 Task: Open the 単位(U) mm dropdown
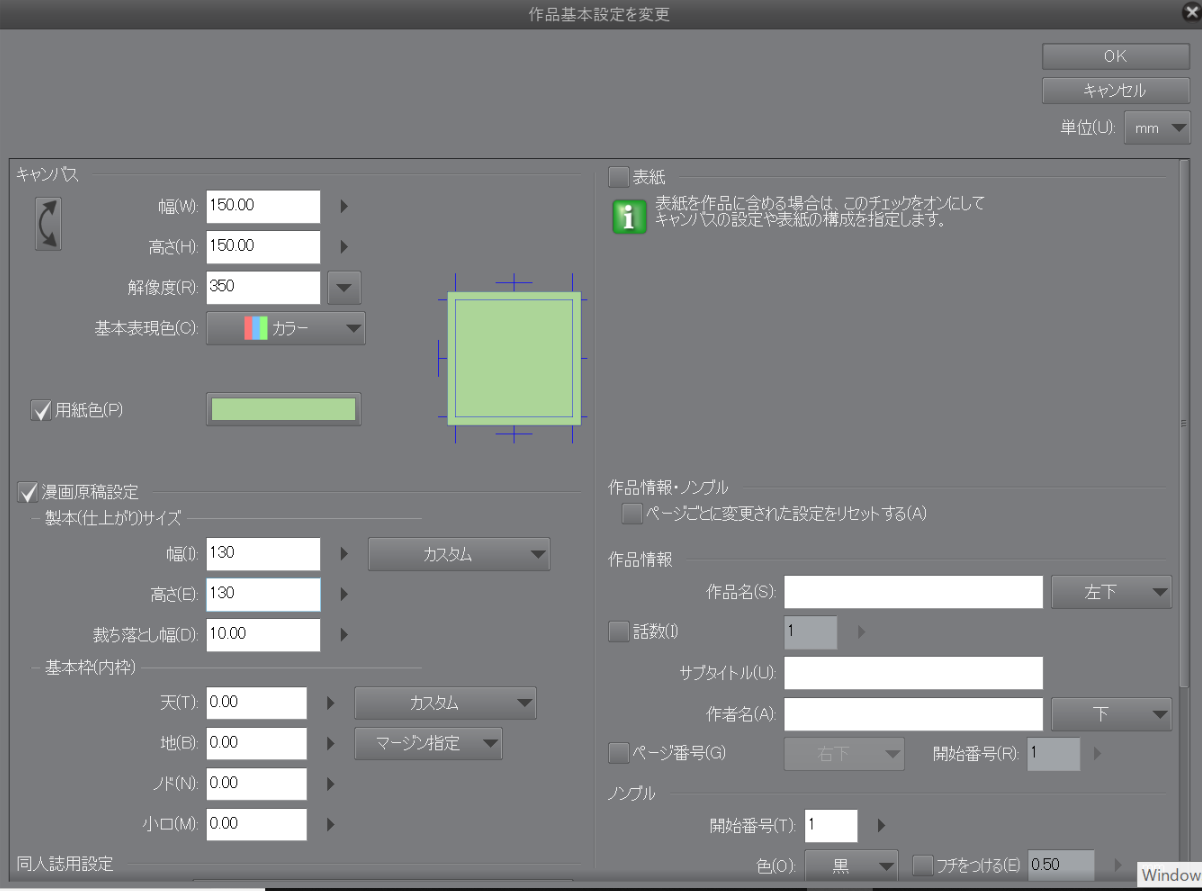1157,128
